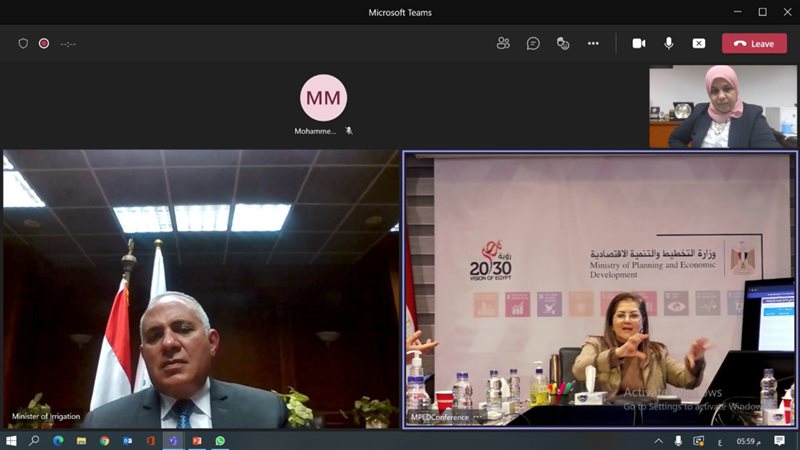Open WhatsApp from the taskbar

[x=220, y=440]
